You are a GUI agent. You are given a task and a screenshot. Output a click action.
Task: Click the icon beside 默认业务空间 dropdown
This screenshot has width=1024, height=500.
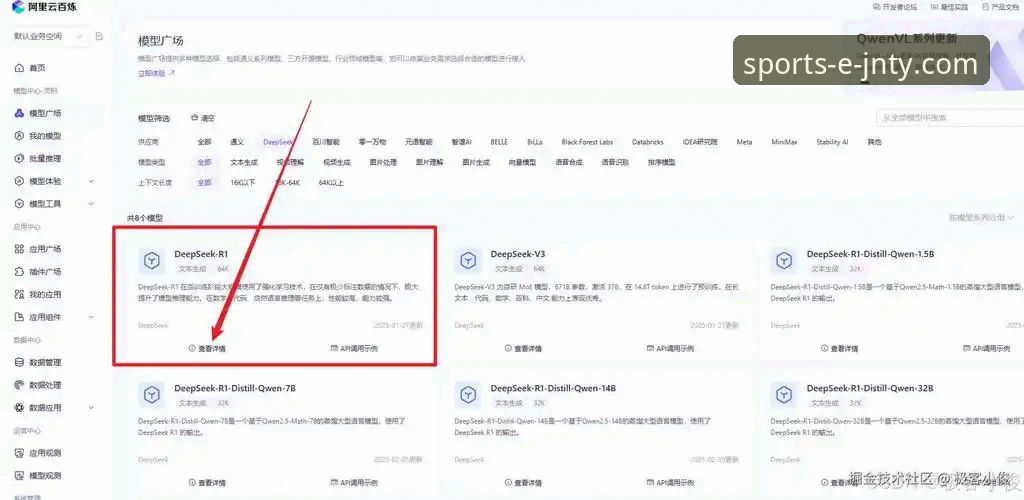(x=99, y=37)
